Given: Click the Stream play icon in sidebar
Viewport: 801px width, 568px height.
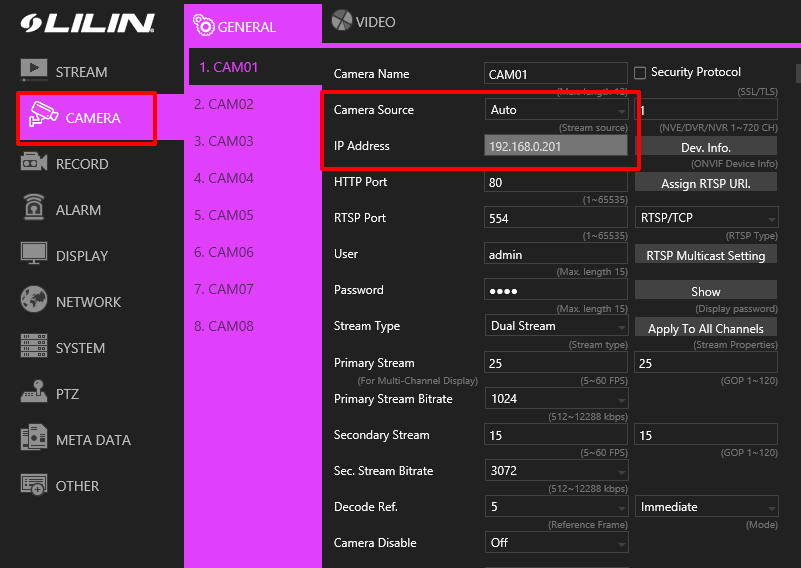Looking at the screenshot, I should click(x=34, y=71).
